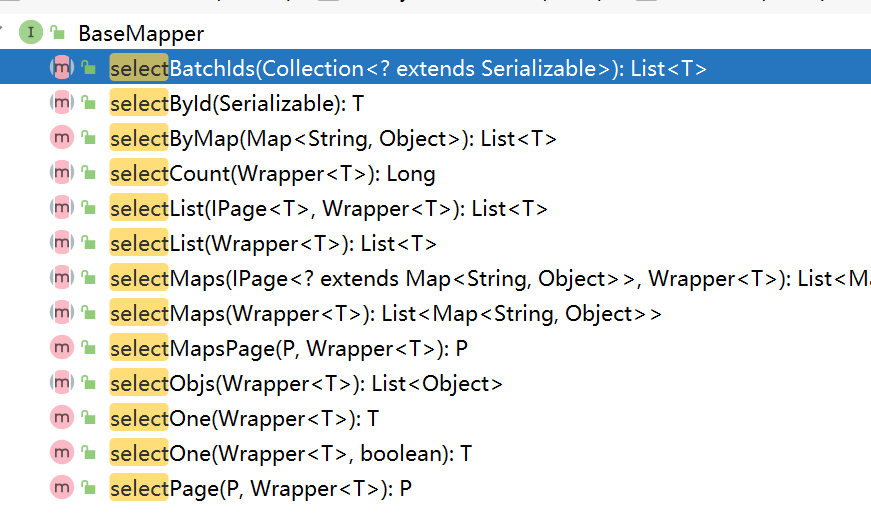Click the method icon beside selectCount
871x532 pixels.
pos(62,173)
